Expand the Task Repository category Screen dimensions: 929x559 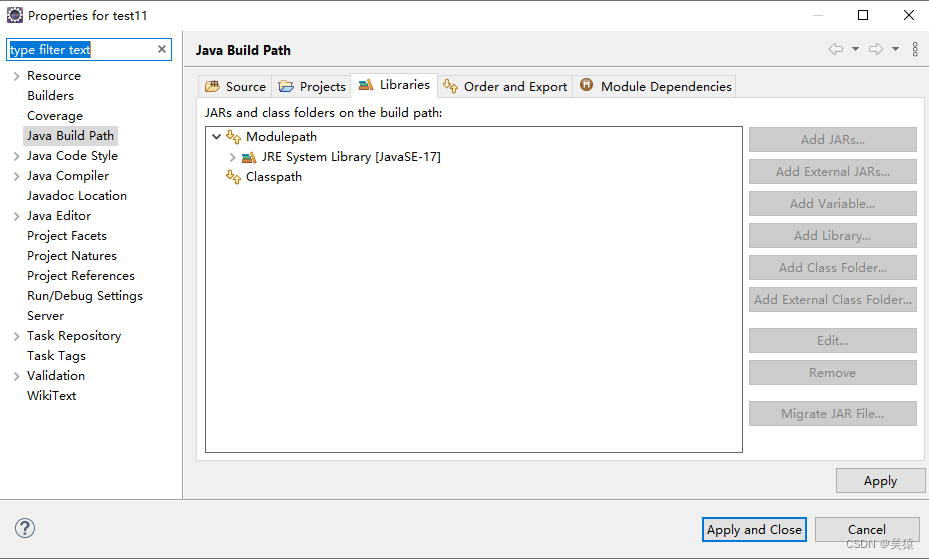(x=17, y=336)
